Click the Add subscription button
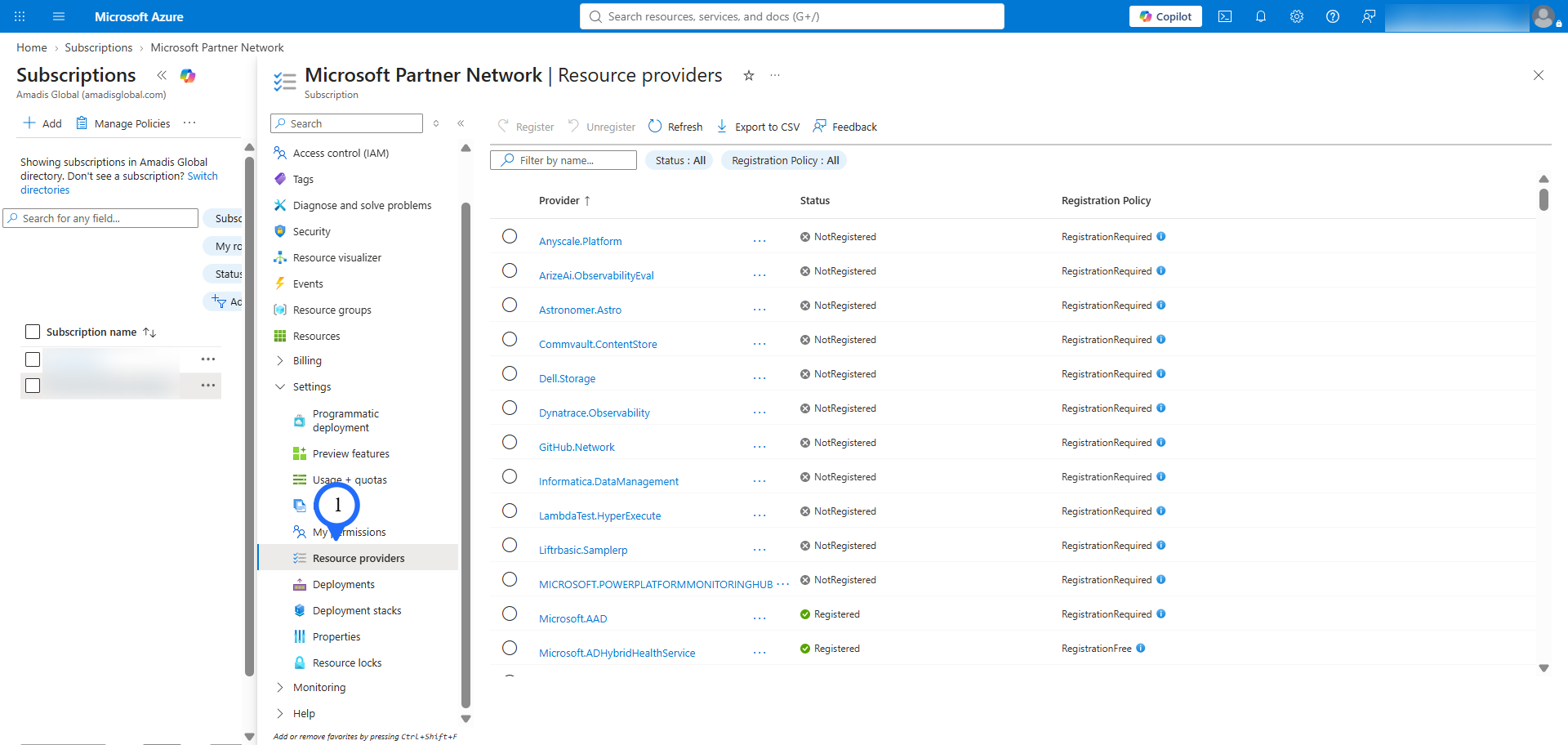The width and height of the screenshot is (1568, 745). click(42, 123)
